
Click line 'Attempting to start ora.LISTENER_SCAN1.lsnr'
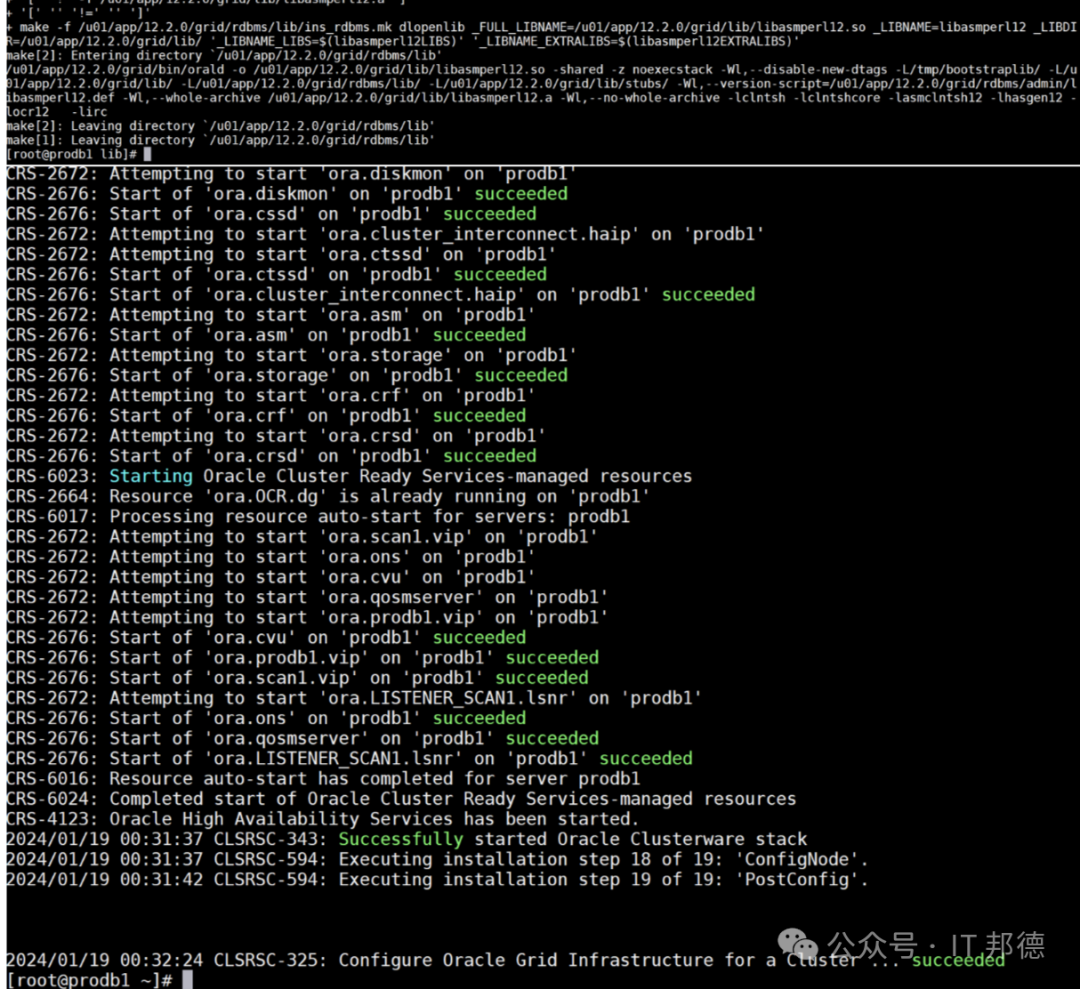point(354,698)
